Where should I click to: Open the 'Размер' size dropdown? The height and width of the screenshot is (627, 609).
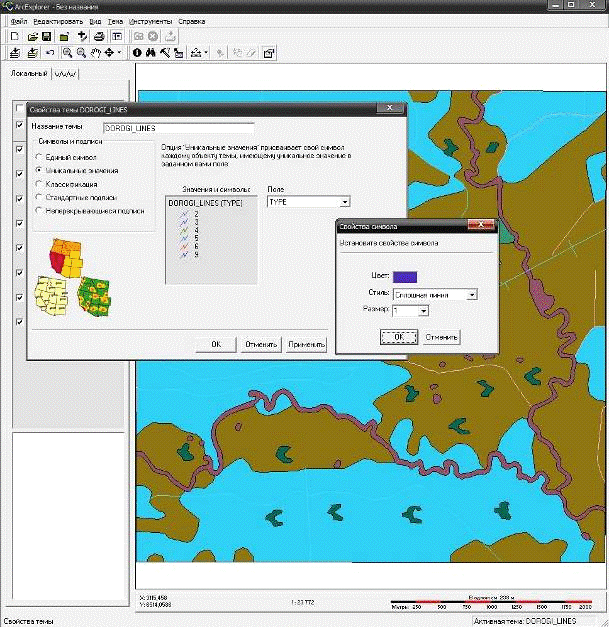click(x=424, y=311)
